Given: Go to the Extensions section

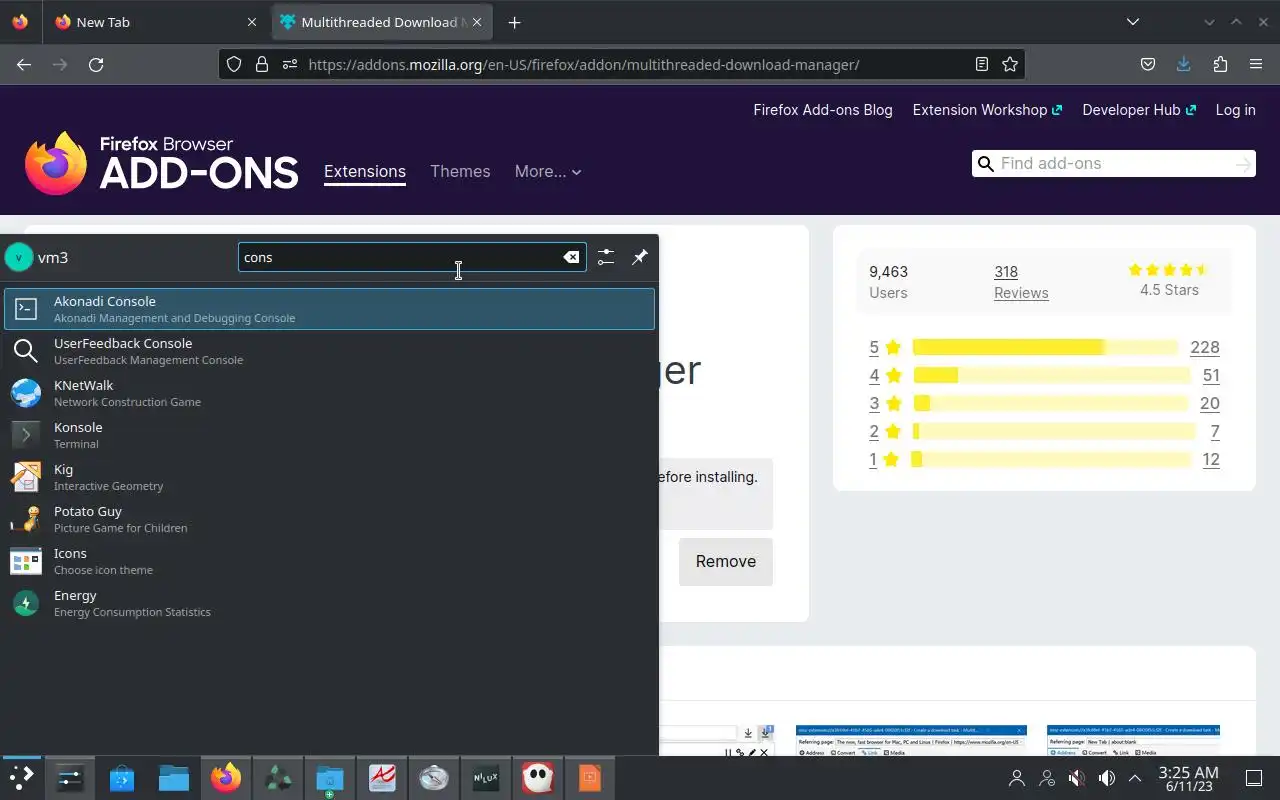Looking at the screenshot, I should pyautogui.click(x=365, y=171).
